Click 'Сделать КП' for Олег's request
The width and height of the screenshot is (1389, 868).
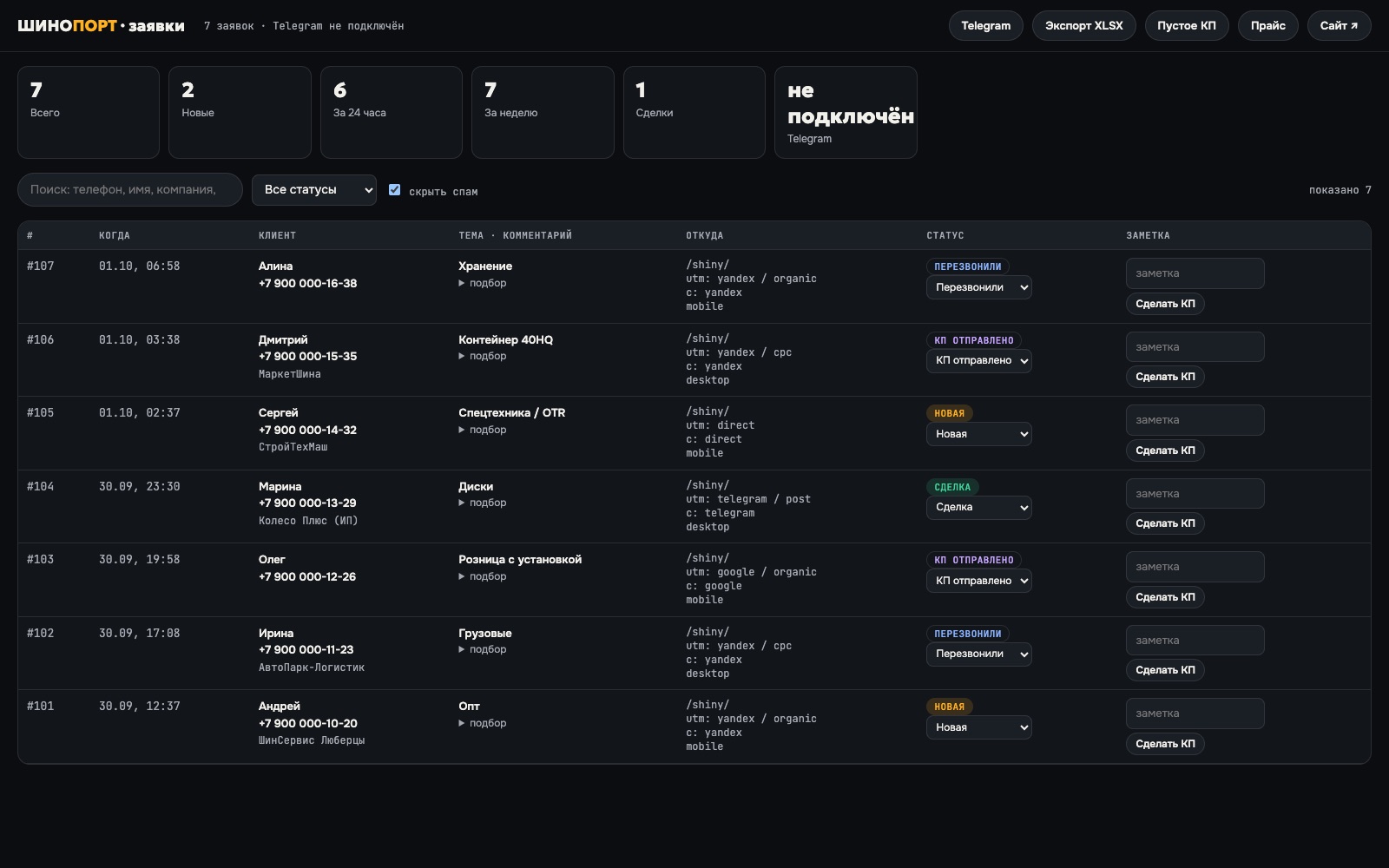[1165, 597]
